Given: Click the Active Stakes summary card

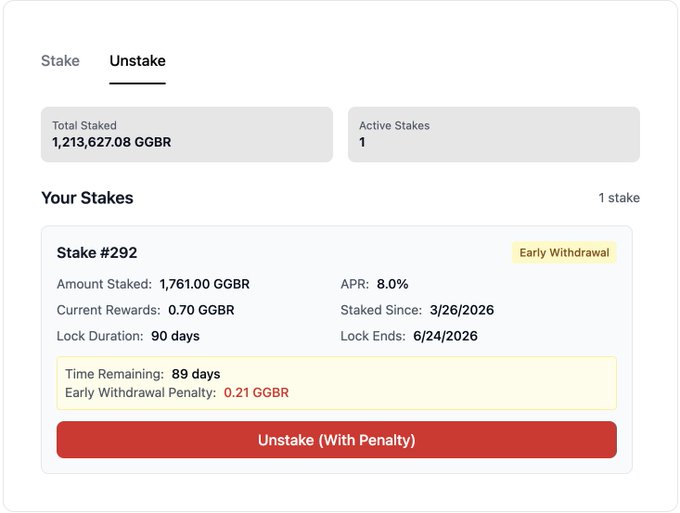Looking at the screenshot, I should tap(493, 134).
